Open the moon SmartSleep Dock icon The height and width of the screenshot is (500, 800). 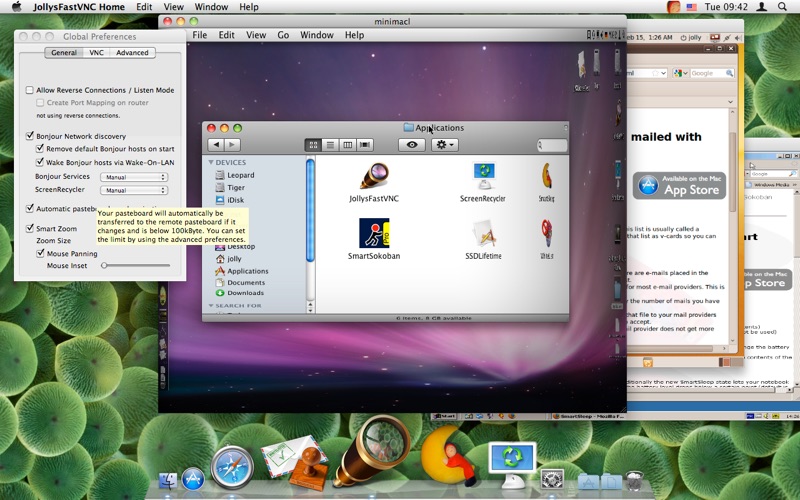[446, 455]
